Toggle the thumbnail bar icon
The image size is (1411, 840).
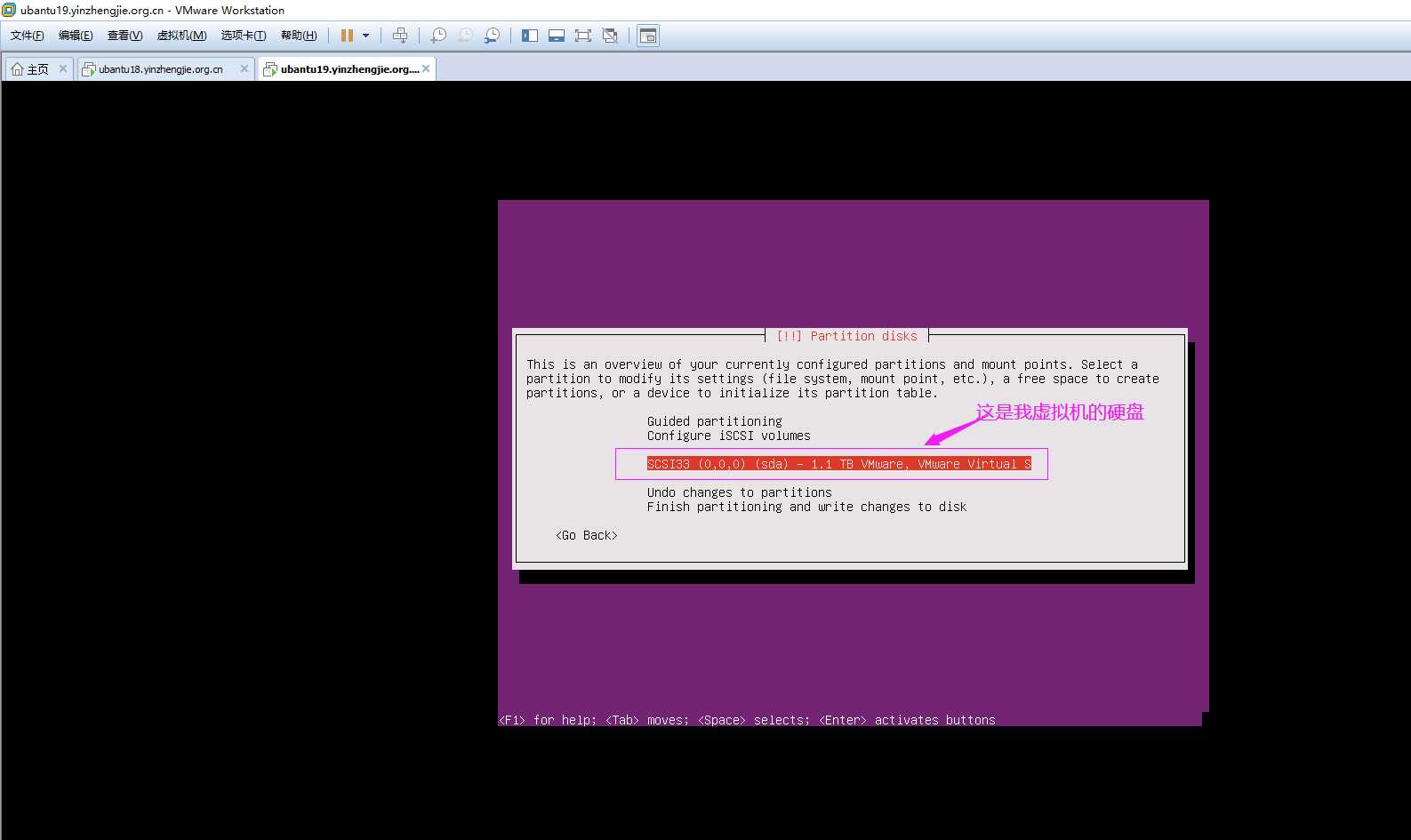click(557, 36)
